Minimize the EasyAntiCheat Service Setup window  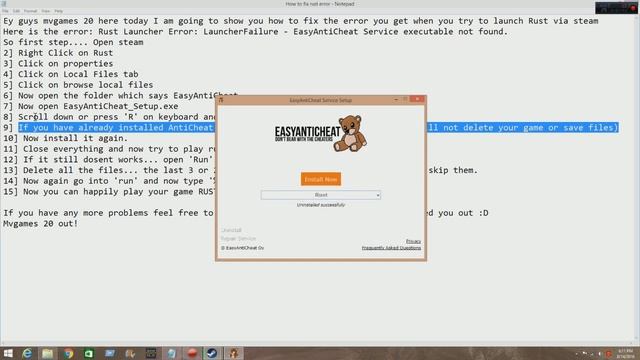point(396,99)
